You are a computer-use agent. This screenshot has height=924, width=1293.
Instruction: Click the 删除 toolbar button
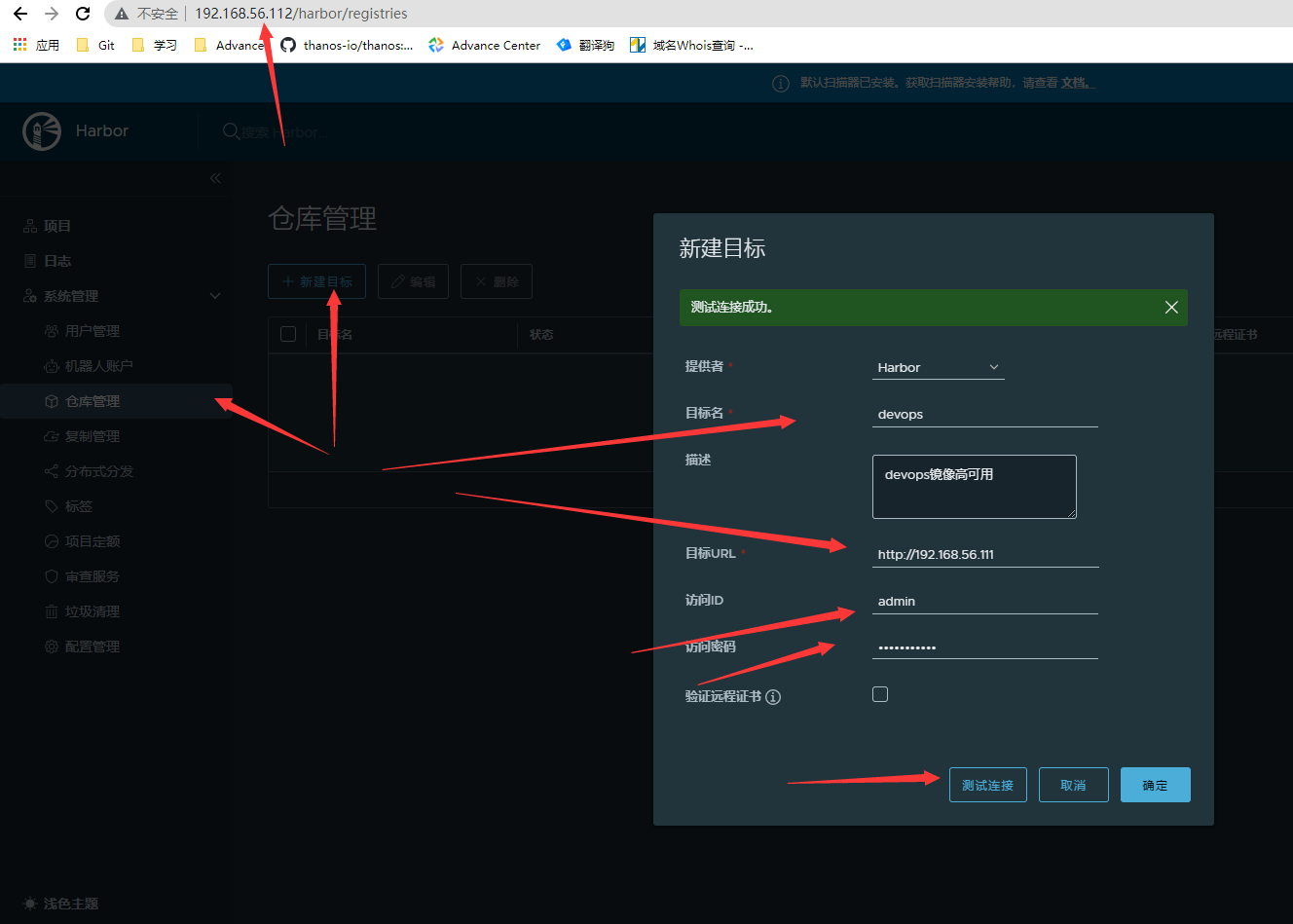tap(497, 281)
